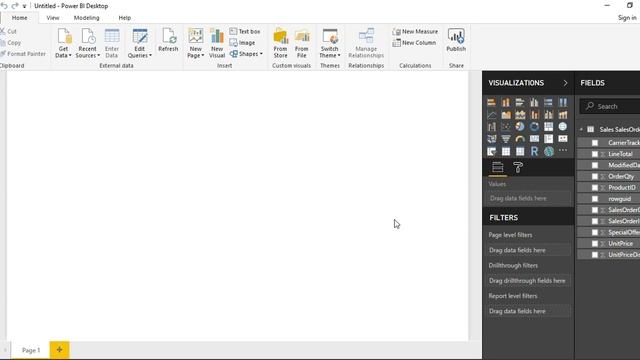Click the Undo arrow in title bar
This screenshot has height=360, width=640.
(x=4, y=6)
